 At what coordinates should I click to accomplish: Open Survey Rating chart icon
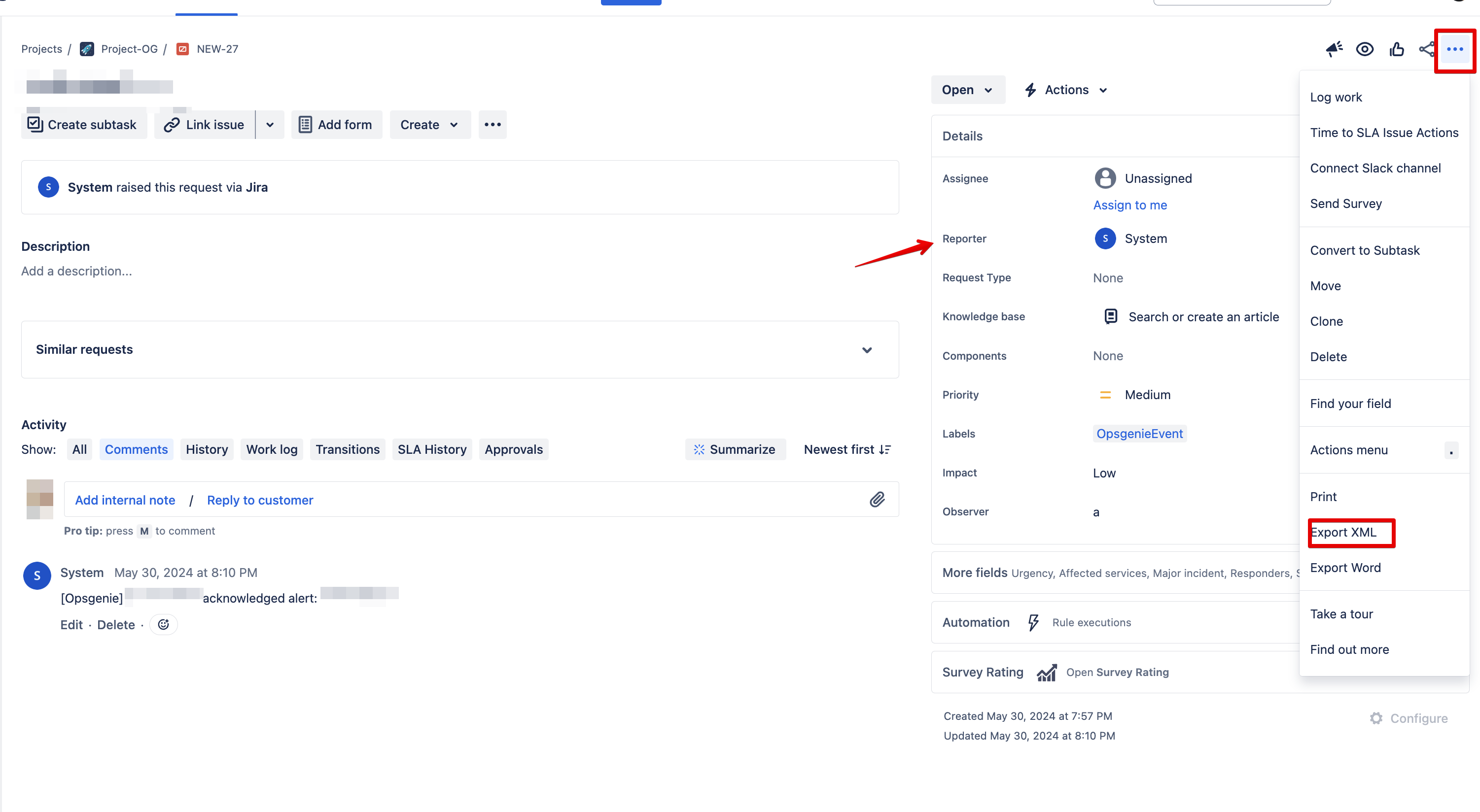coord(1046,672)
